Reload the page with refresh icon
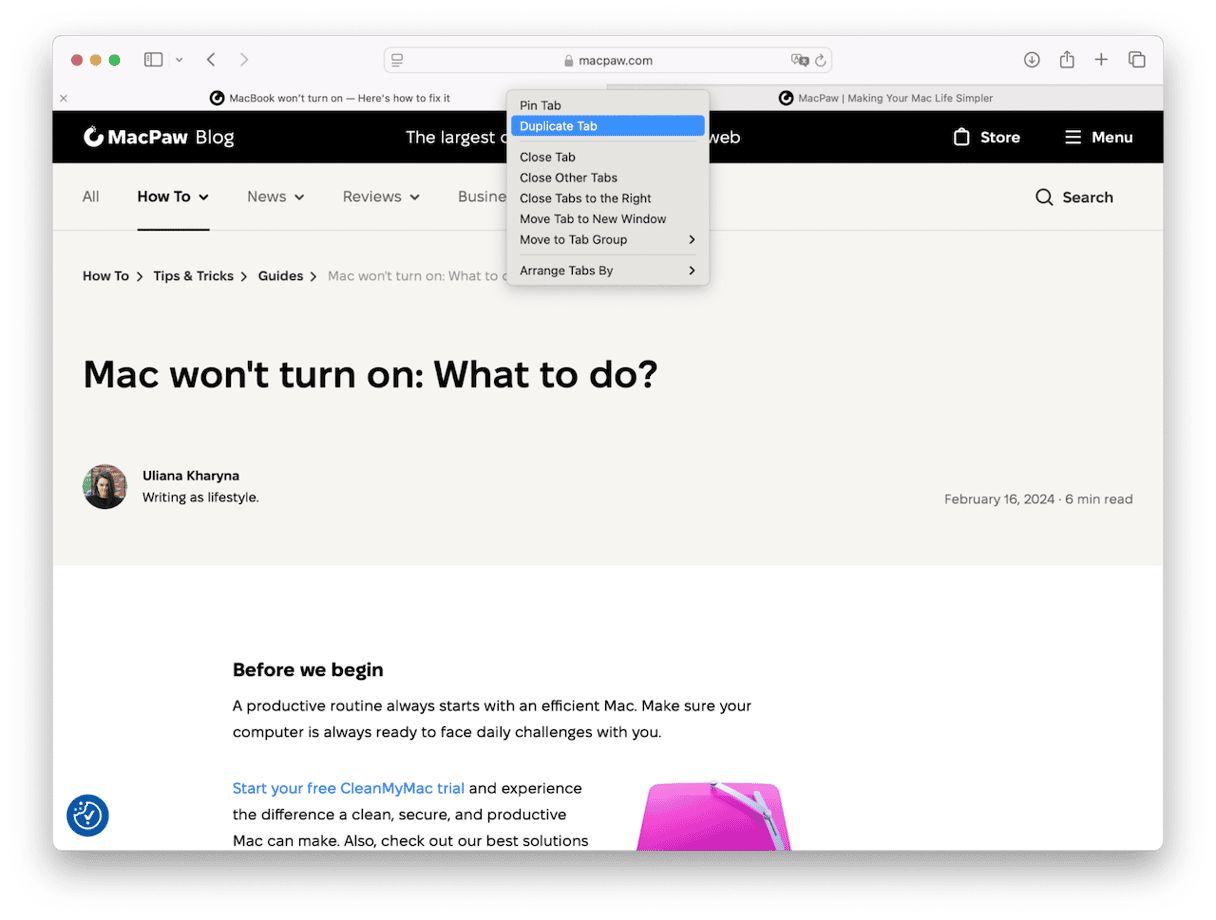The width and height of the screenshot is (1216, 920). pos(820,61)
